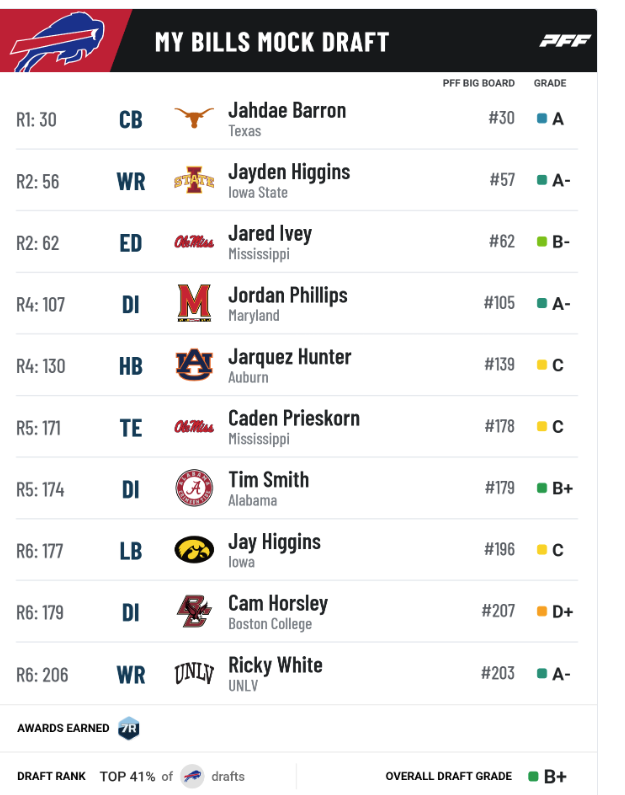Open Jayden Higgins player name
Image resolution: width=625 pixels, height=795 pixels.
[289, 172]
